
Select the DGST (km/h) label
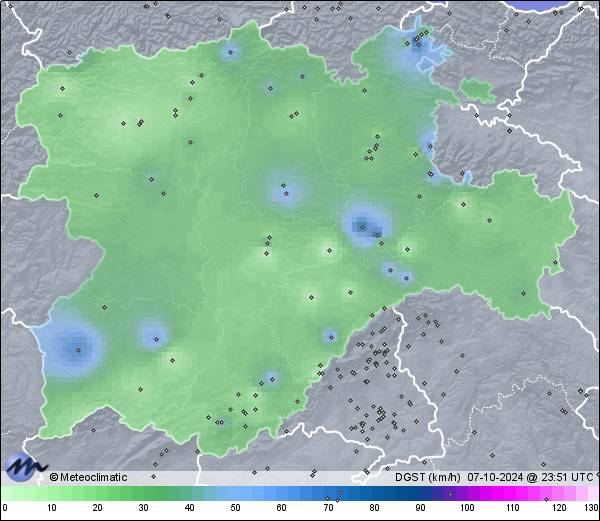click(x=427, y=477)
